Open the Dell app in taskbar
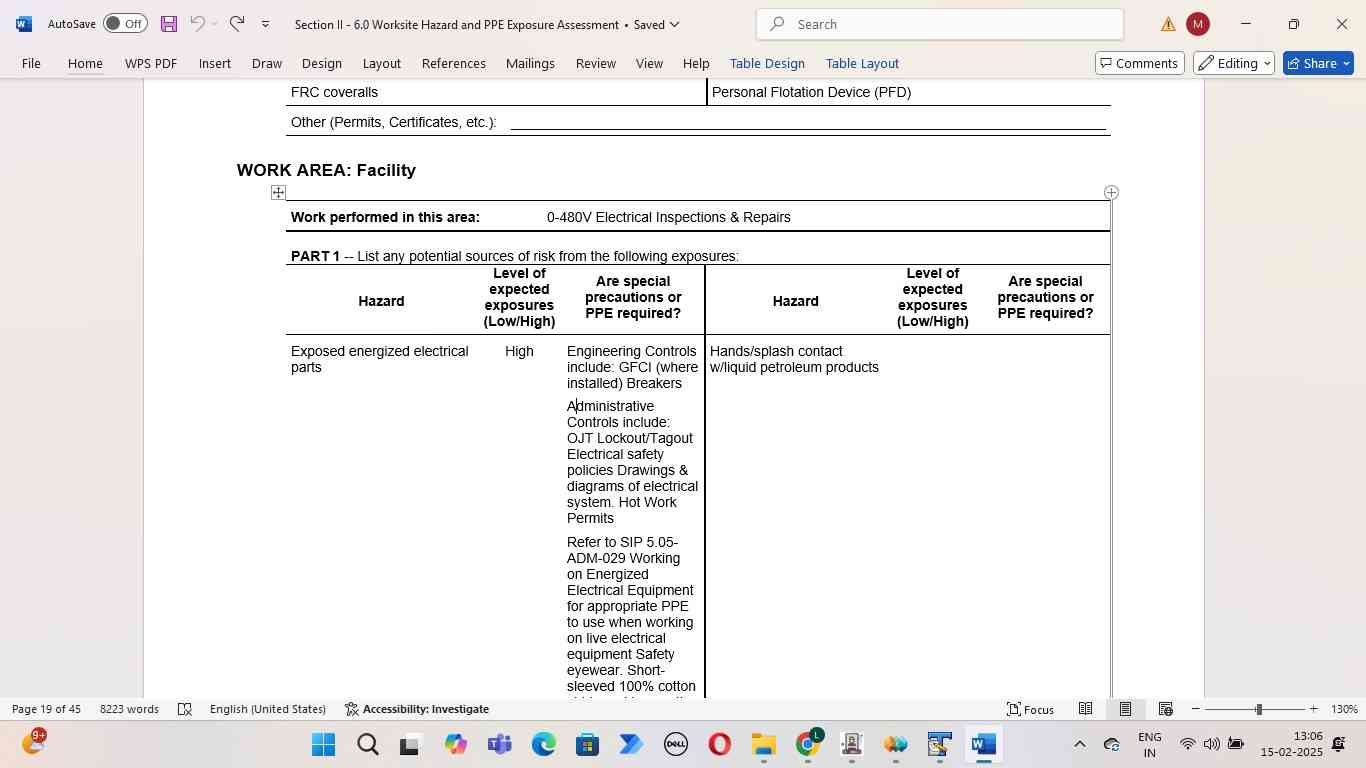Viewport: 1366px width, 768px height. tap(675, 745)
